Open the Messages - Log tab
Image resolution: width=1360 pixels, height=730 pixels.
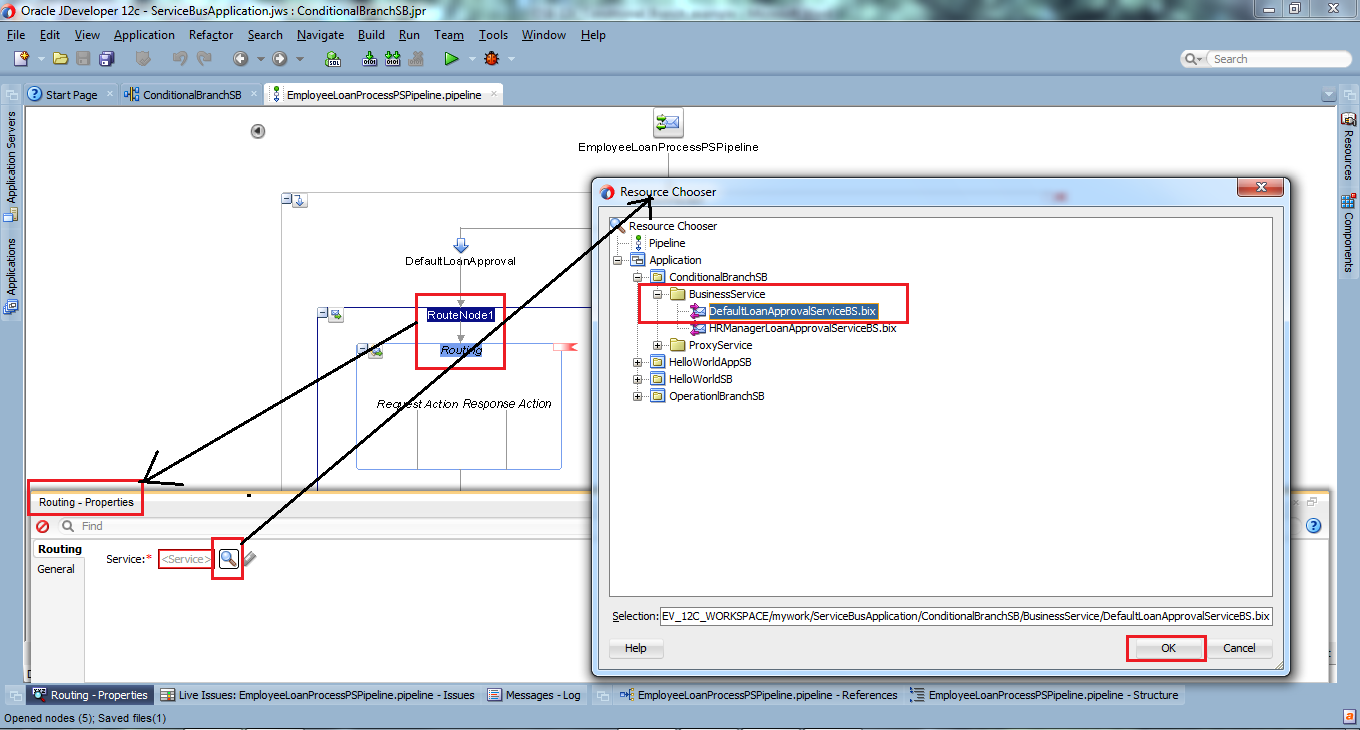[x=534, y=695]
